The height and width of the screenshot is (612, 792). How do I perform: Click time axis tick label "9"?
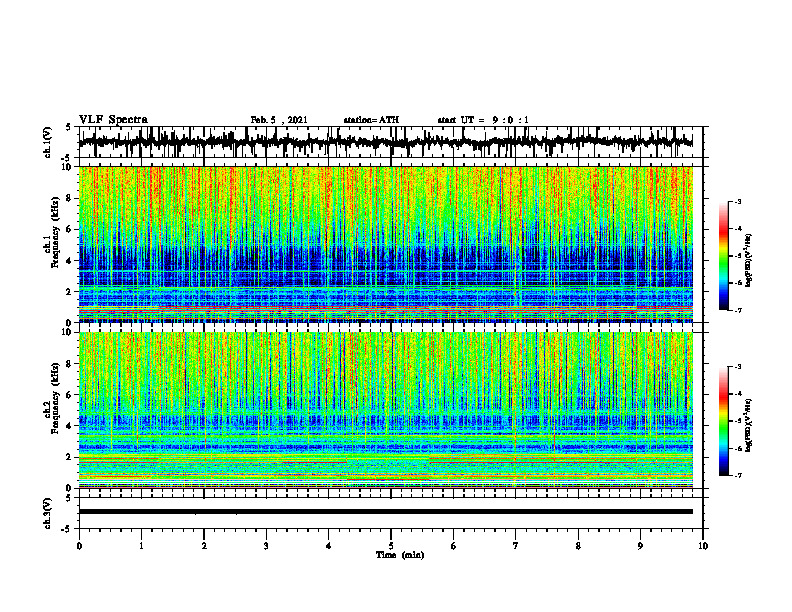(x=640, y=546)
